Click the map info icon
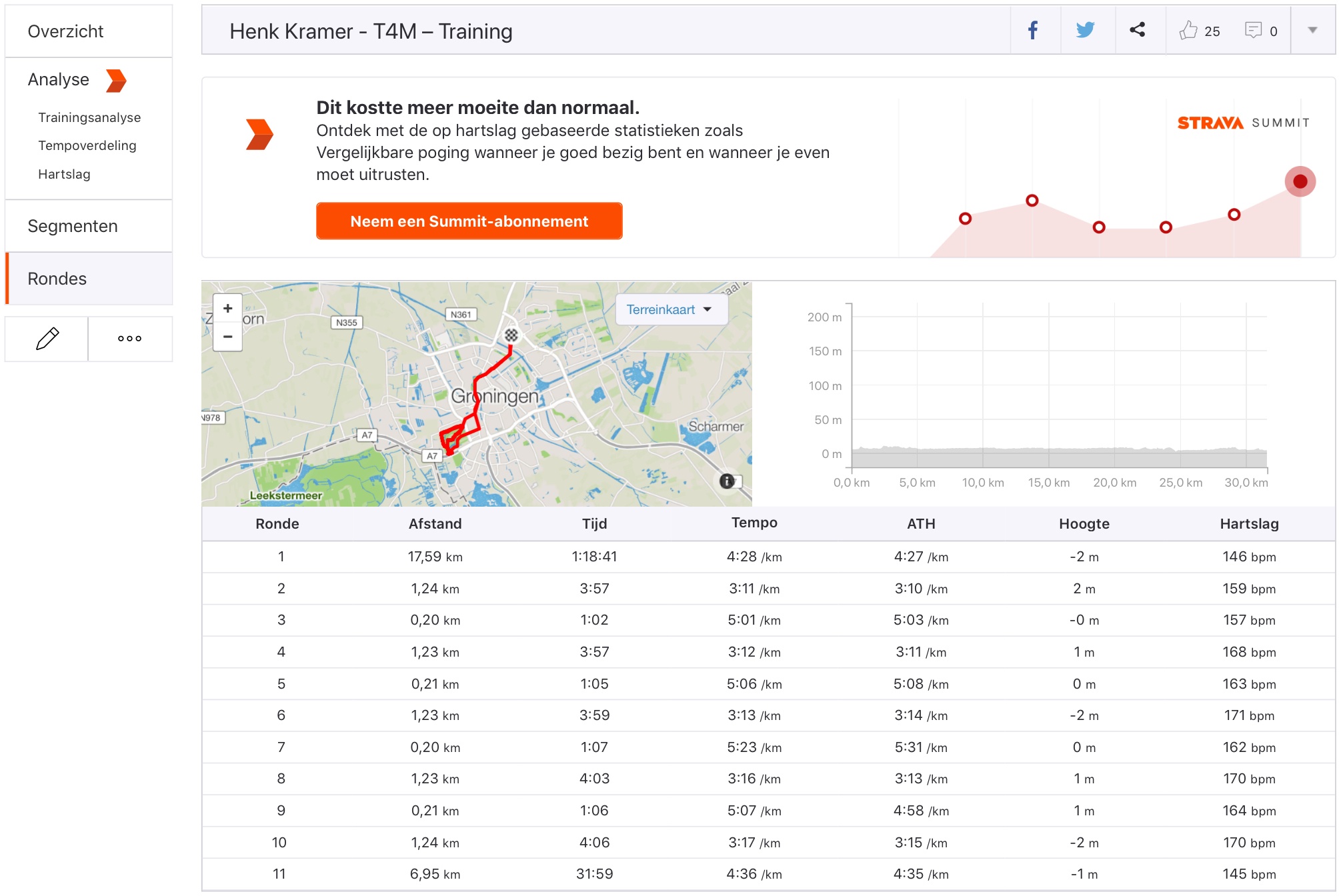The height and width of the screenshot is (896, 1339). coord(727,481)
